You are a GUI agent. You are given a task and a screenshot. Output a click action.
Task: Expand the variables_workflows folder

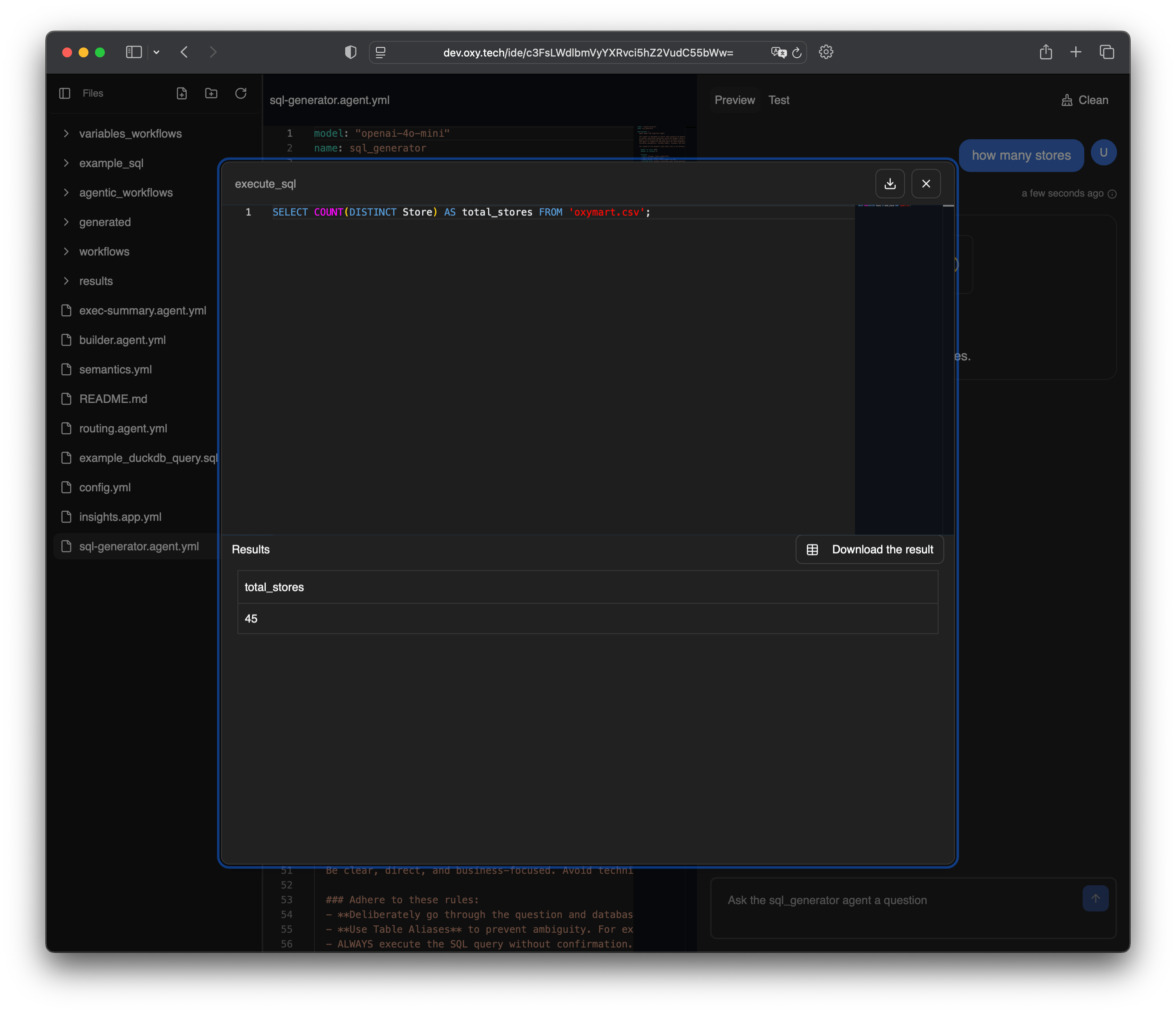pos(130,134)
